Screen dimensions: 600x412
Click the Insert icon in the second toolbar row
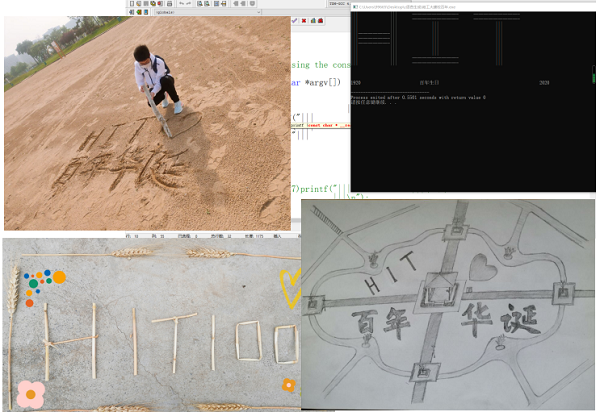132,12
